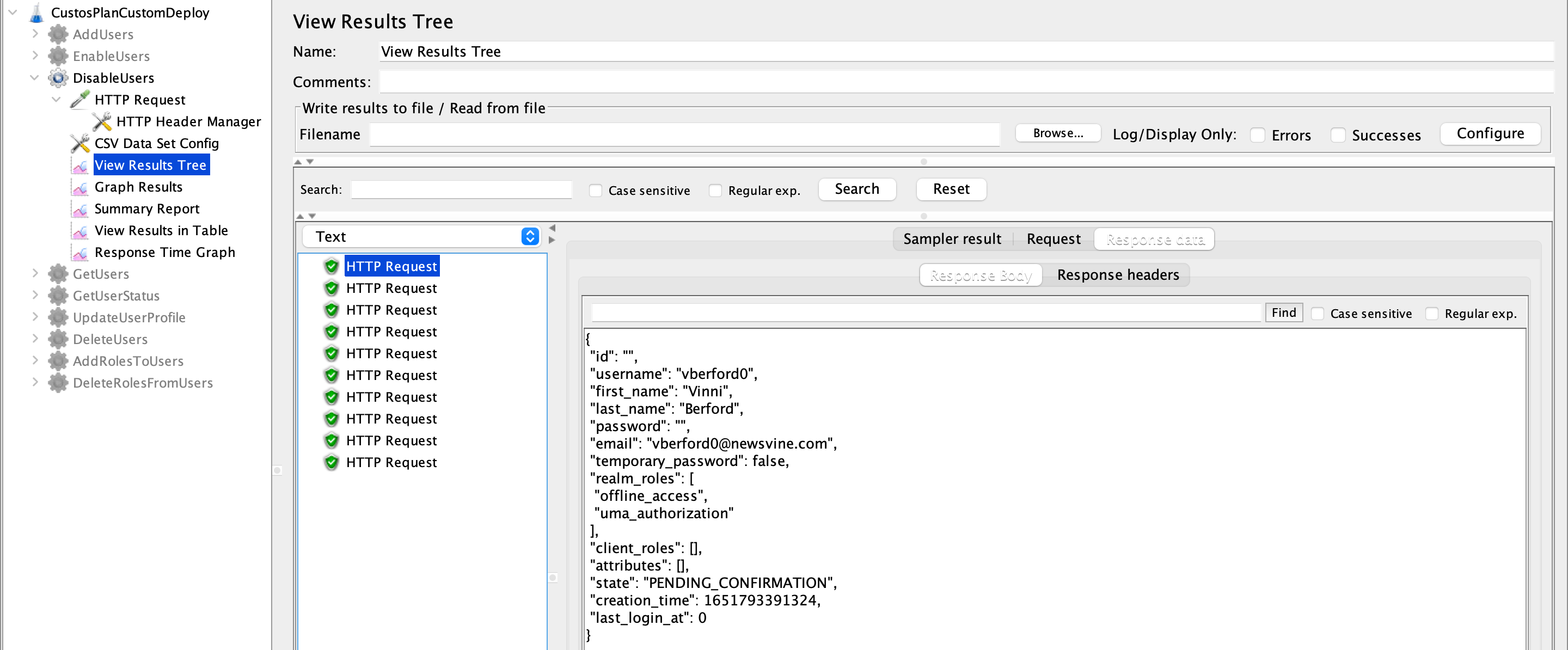The height and width of the screenshot is (650, 1568).
Task: Click the Graph Results listener icon
Action: [79, 187]
